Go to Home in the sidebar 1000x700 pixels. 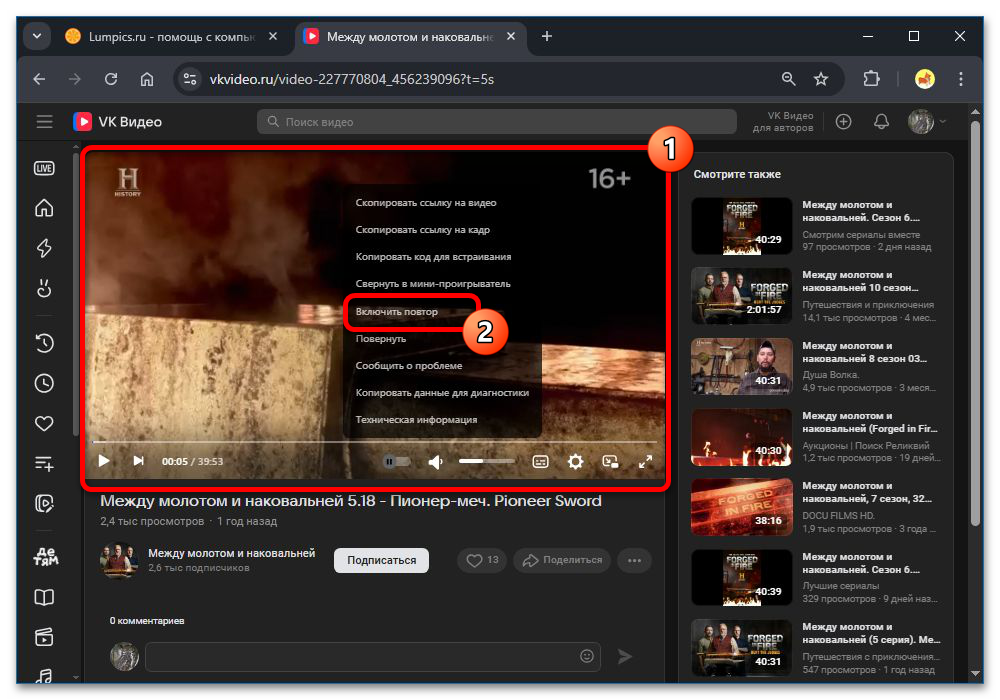44,208
